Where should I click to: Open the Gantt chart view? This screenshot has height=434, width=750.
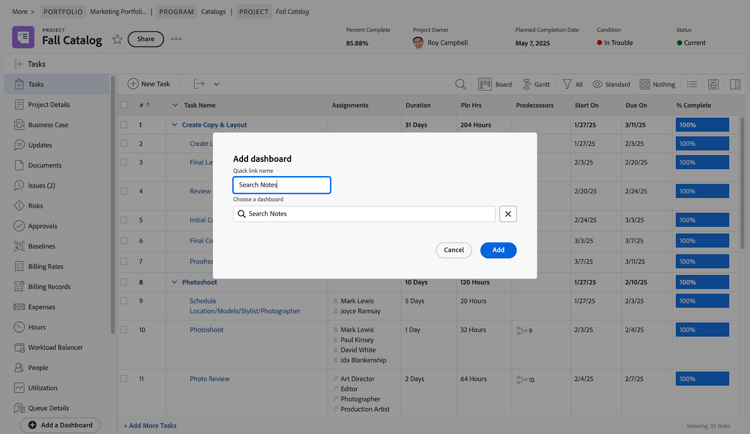pos(535,85)
